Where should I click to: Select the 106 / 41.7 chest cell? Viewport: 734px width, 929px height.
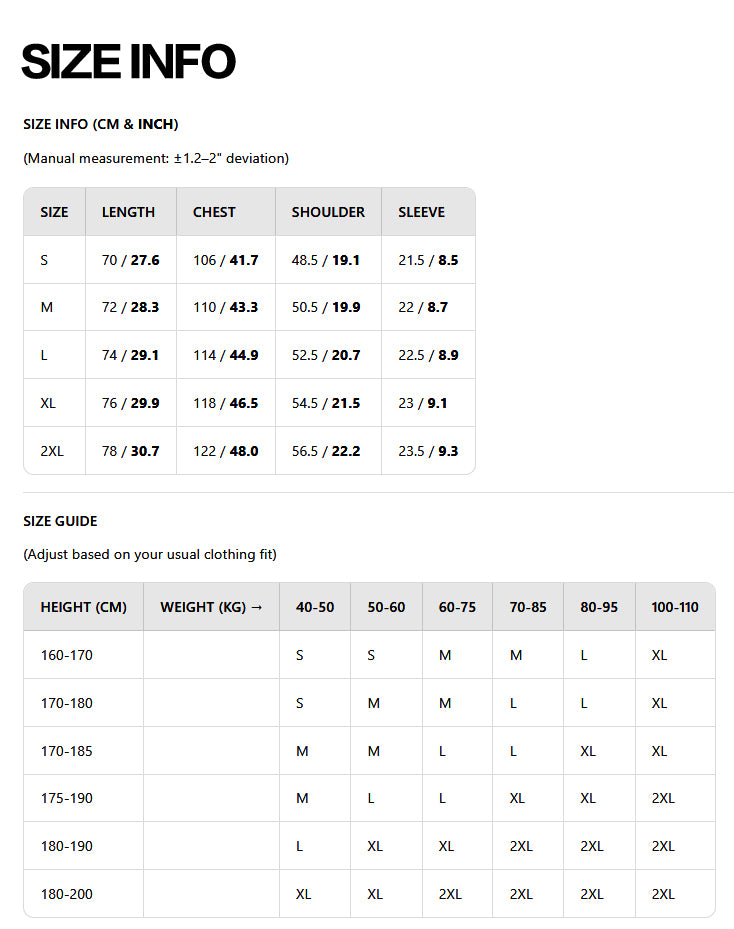click(x=225, y=260)
